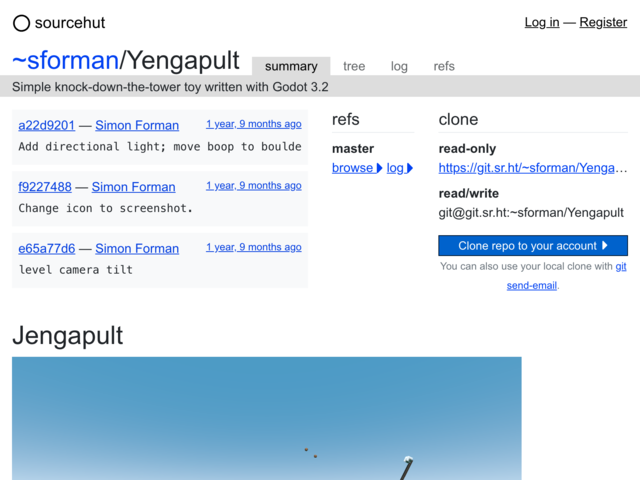Click the timestamp of commit f9227488
640x480 pixels.
tap(253, 186)
